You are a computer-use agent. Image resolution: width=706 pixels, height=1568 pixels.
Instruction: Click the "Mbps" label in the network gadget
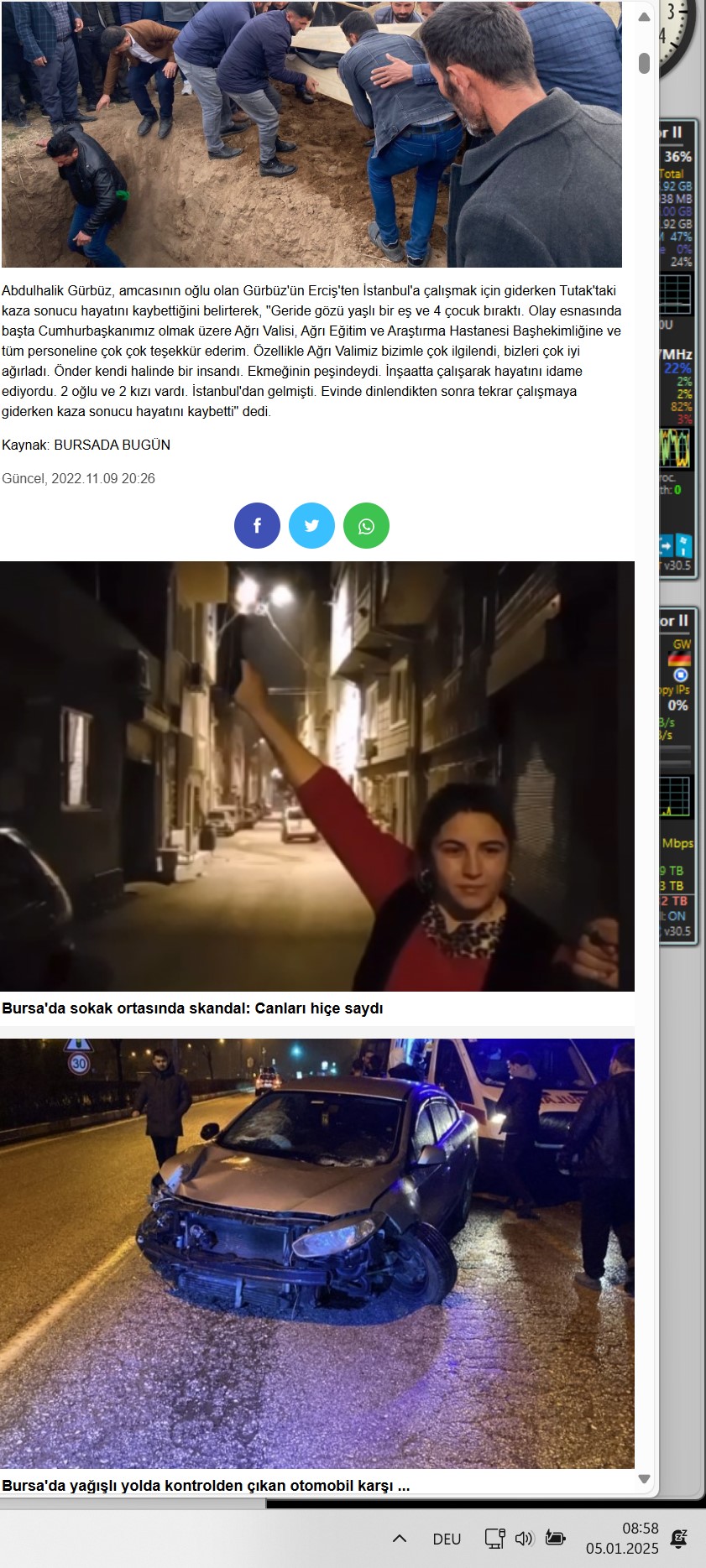coord(677,843)
